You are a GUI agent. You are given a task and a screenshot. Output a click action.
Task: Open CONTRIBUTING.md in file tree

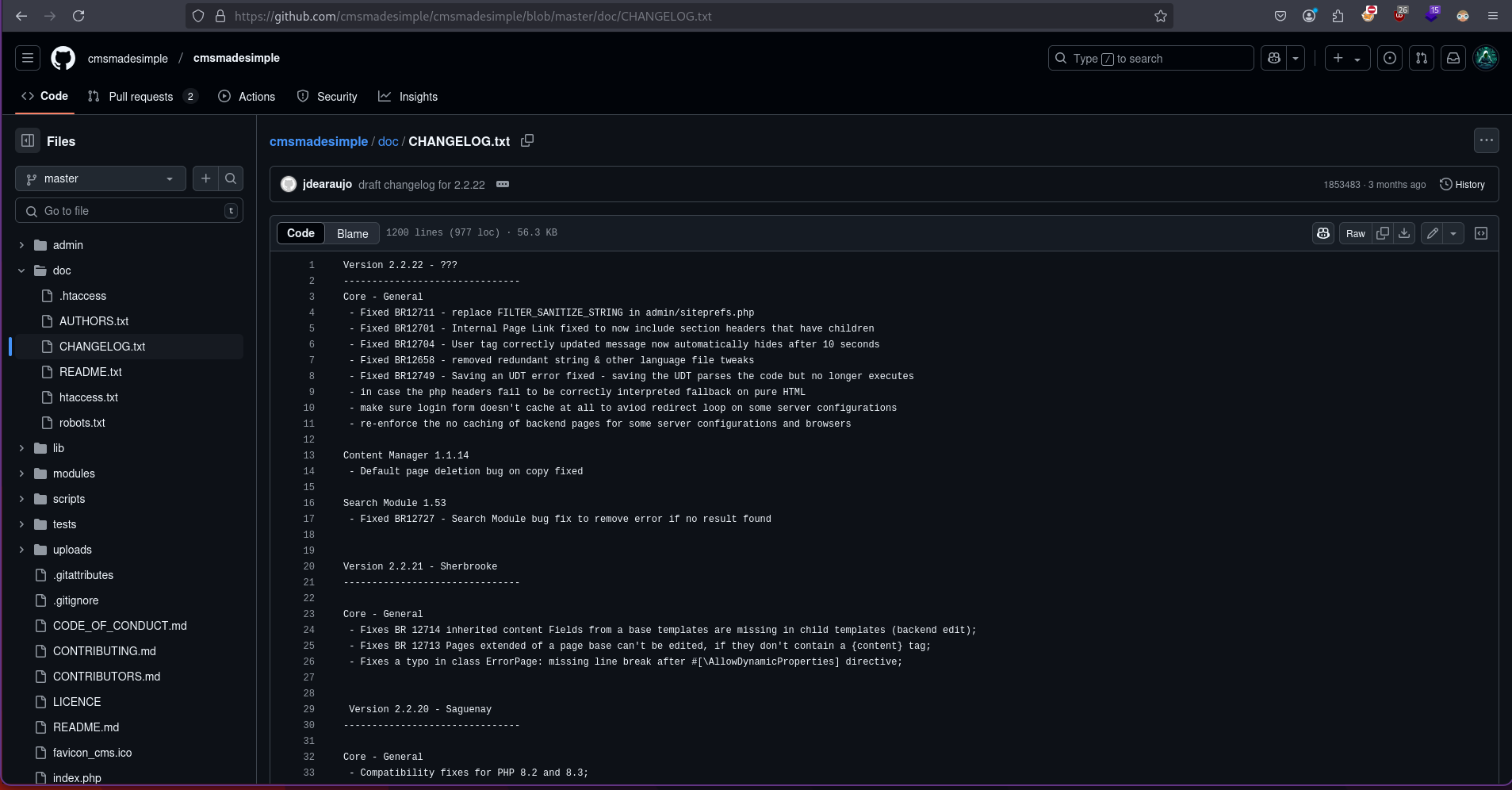click(x=105, y=651)
